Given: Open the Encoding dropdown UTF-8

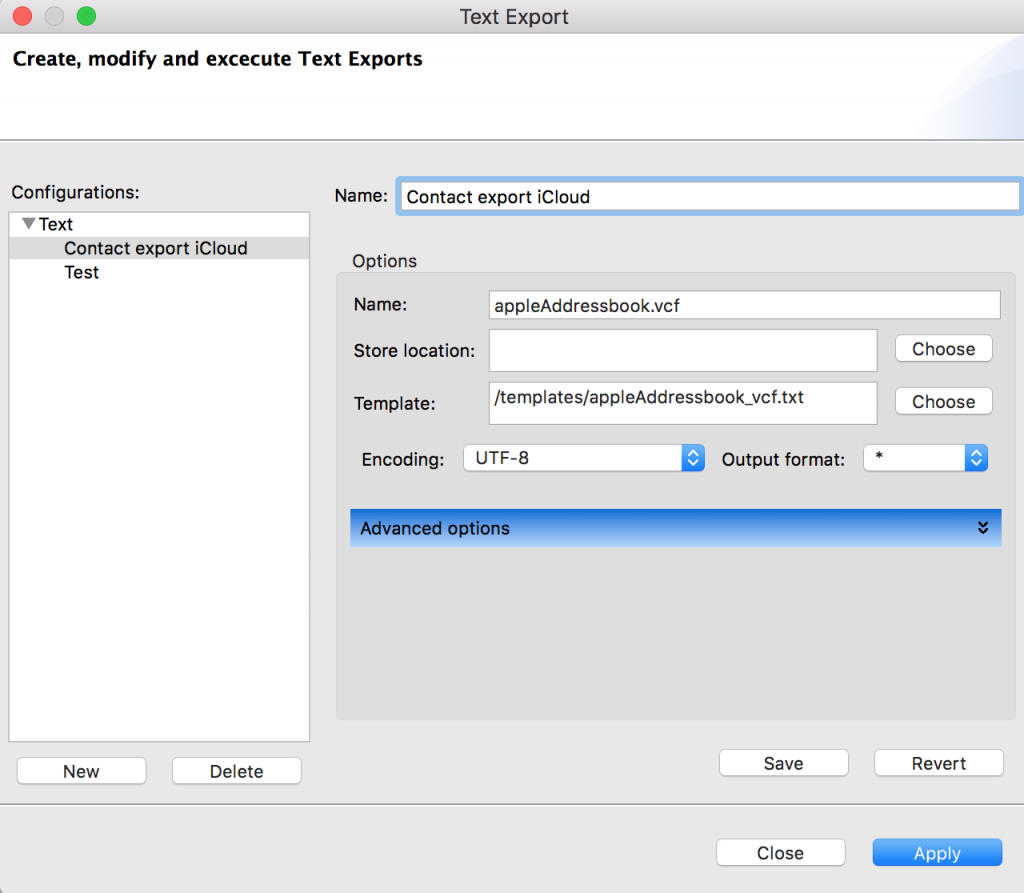Looking at the screenshot, I should pos(584,458).
